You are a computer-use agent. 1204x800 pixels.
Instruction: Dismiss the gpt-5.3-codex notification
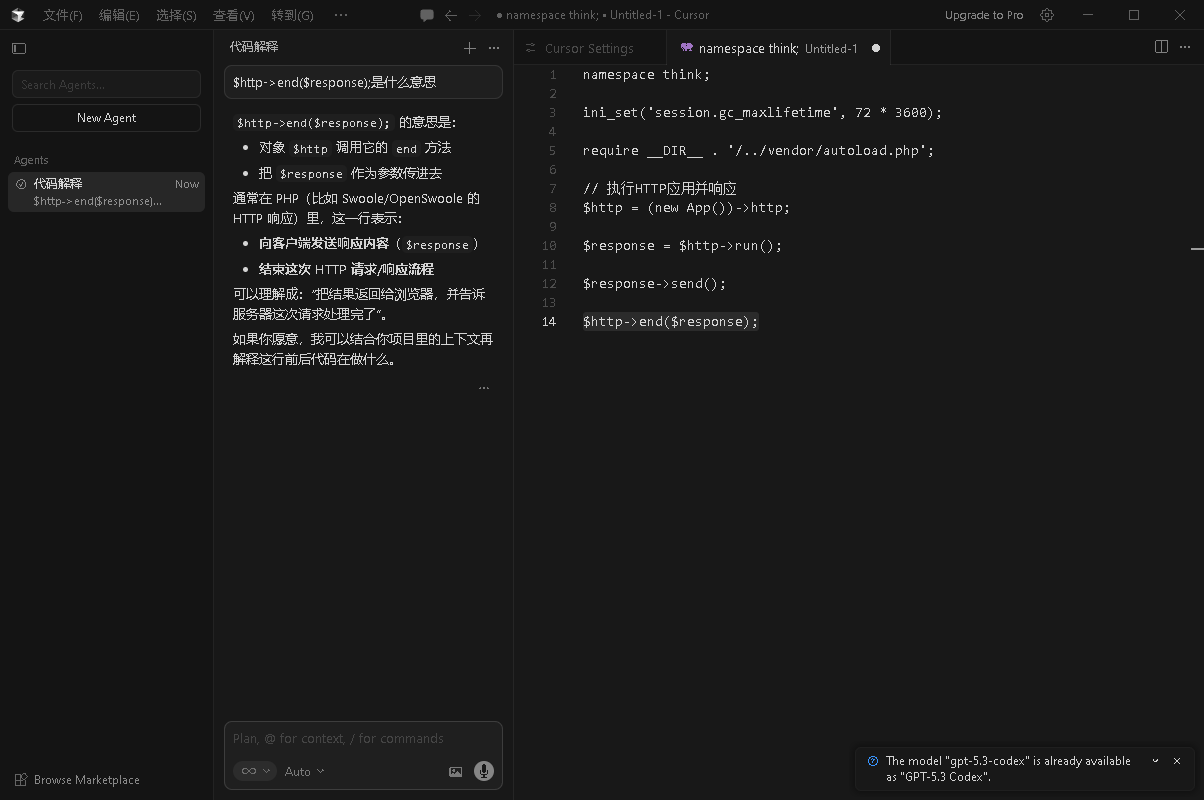1177,761
